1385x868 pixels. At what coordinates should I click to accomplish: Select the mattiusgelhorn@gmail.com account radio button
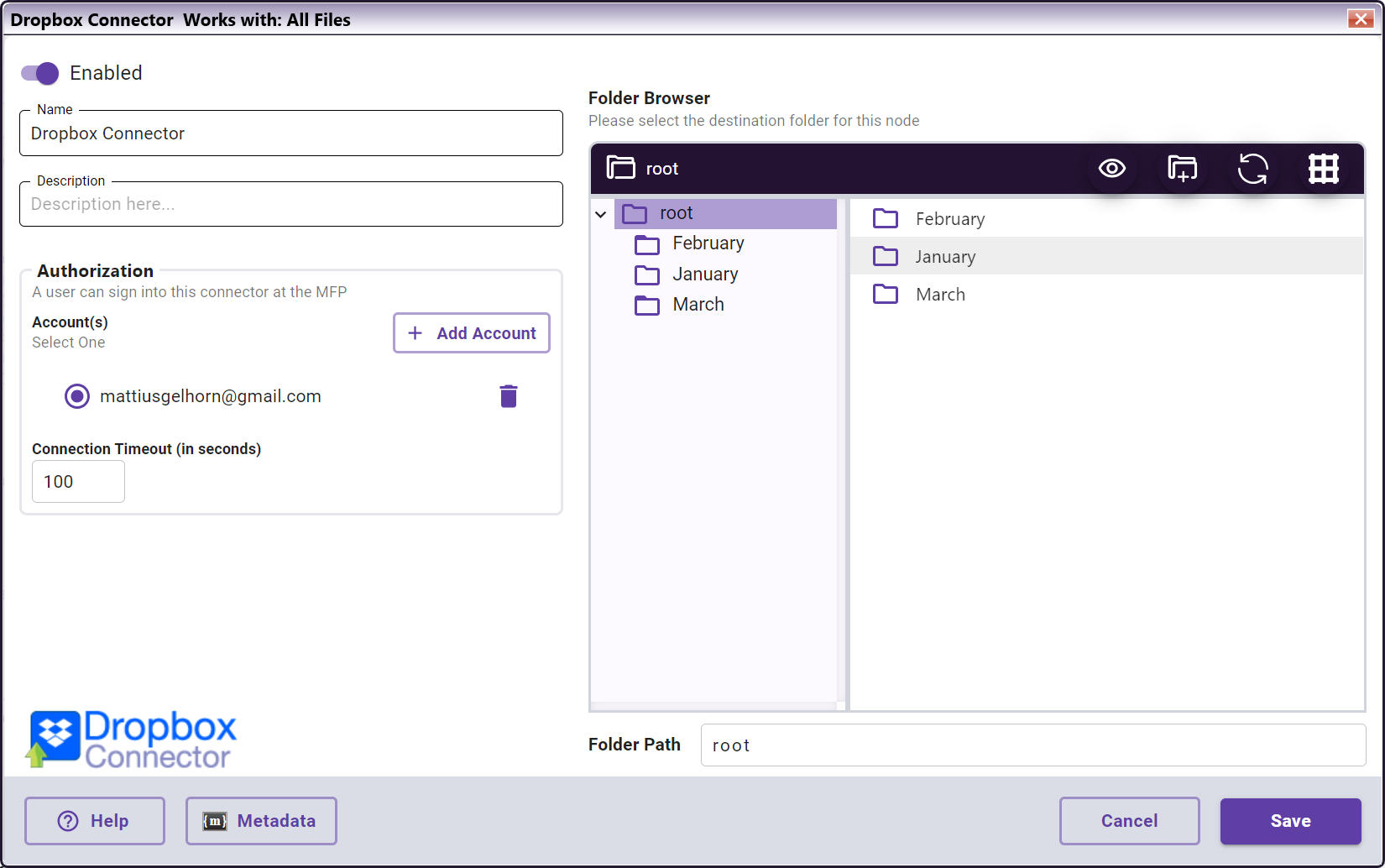point(77,396)
